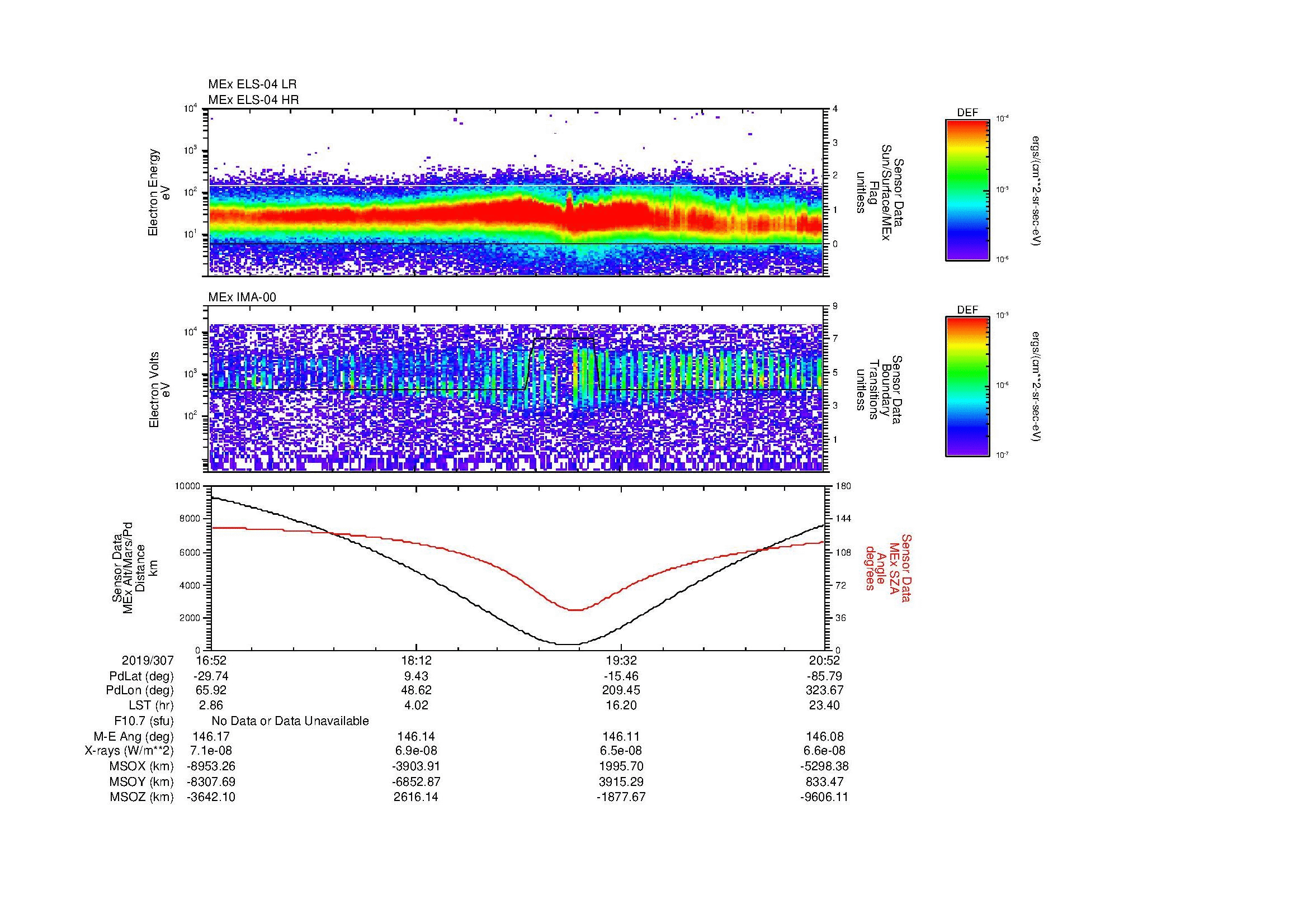
Task: Click the PdLon value 323.67
Action: pyautogui.click(x=824, y=690)
